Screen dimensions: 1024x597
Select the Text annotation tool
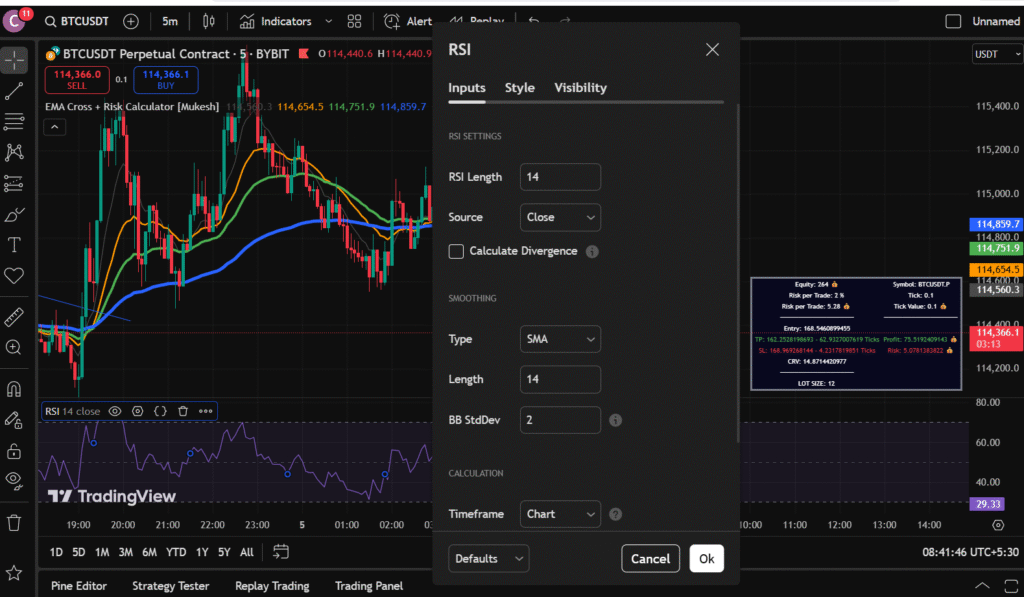click(x=14, y=245)
